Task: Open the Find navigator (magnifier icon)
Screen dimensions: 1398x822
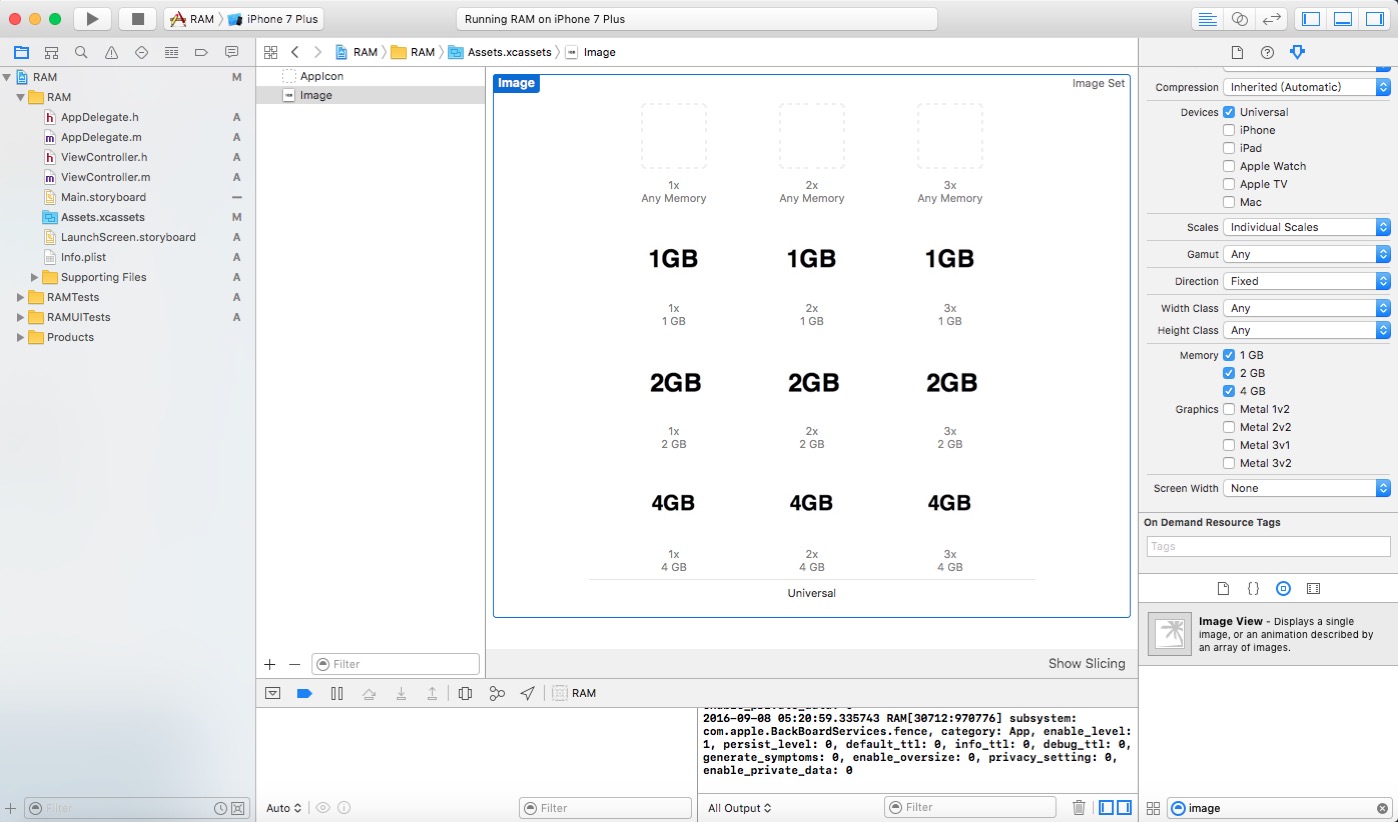Action: tap(81, 52)
